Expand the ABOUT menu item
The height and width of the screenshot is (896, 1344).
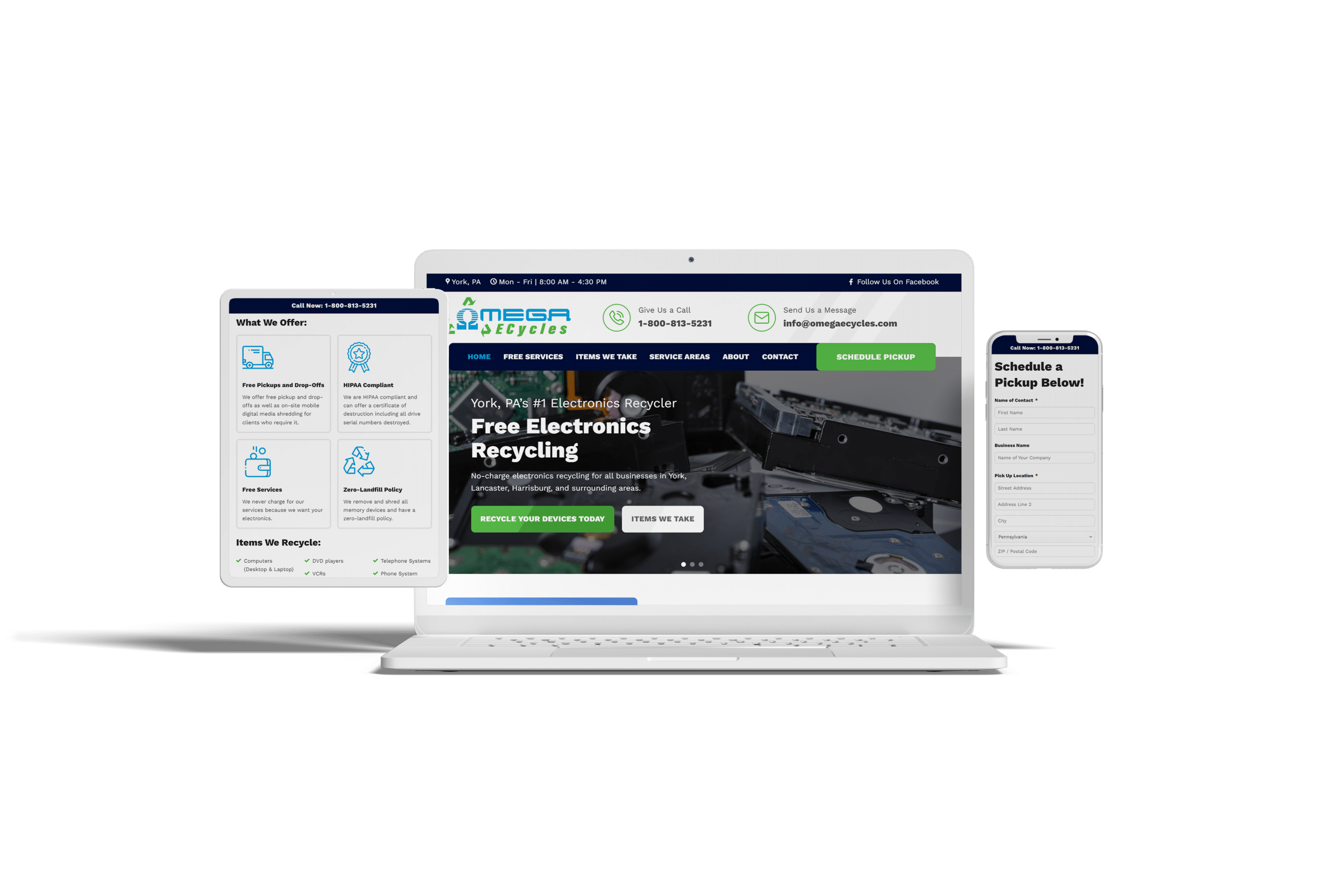click(736, 358)
